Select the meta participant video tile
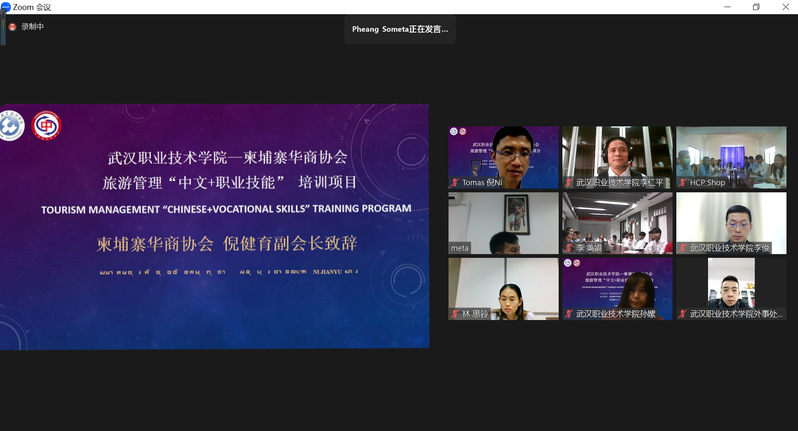The image size is (798, 431). 503,221
